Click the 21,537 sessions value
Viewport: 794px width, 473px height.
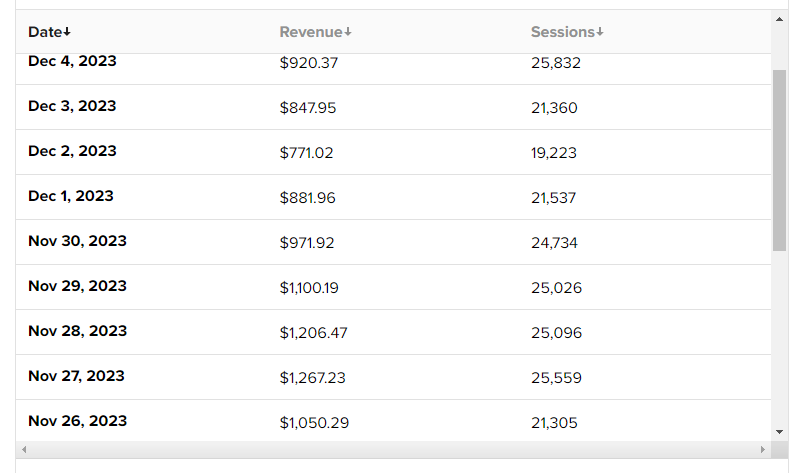(x=553, y=198)
